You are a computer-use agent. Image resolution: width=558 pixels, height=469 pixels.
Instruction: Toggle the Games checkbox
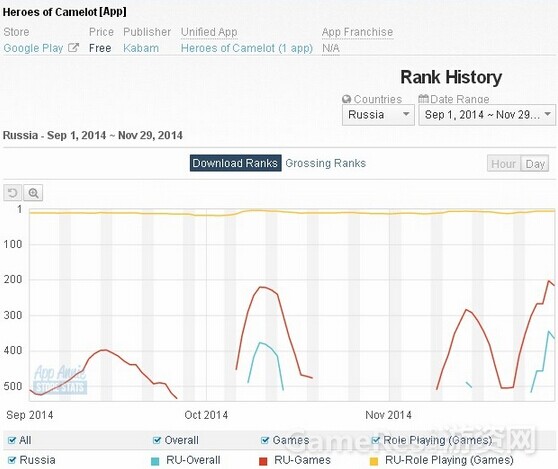[x=265, y=440]
